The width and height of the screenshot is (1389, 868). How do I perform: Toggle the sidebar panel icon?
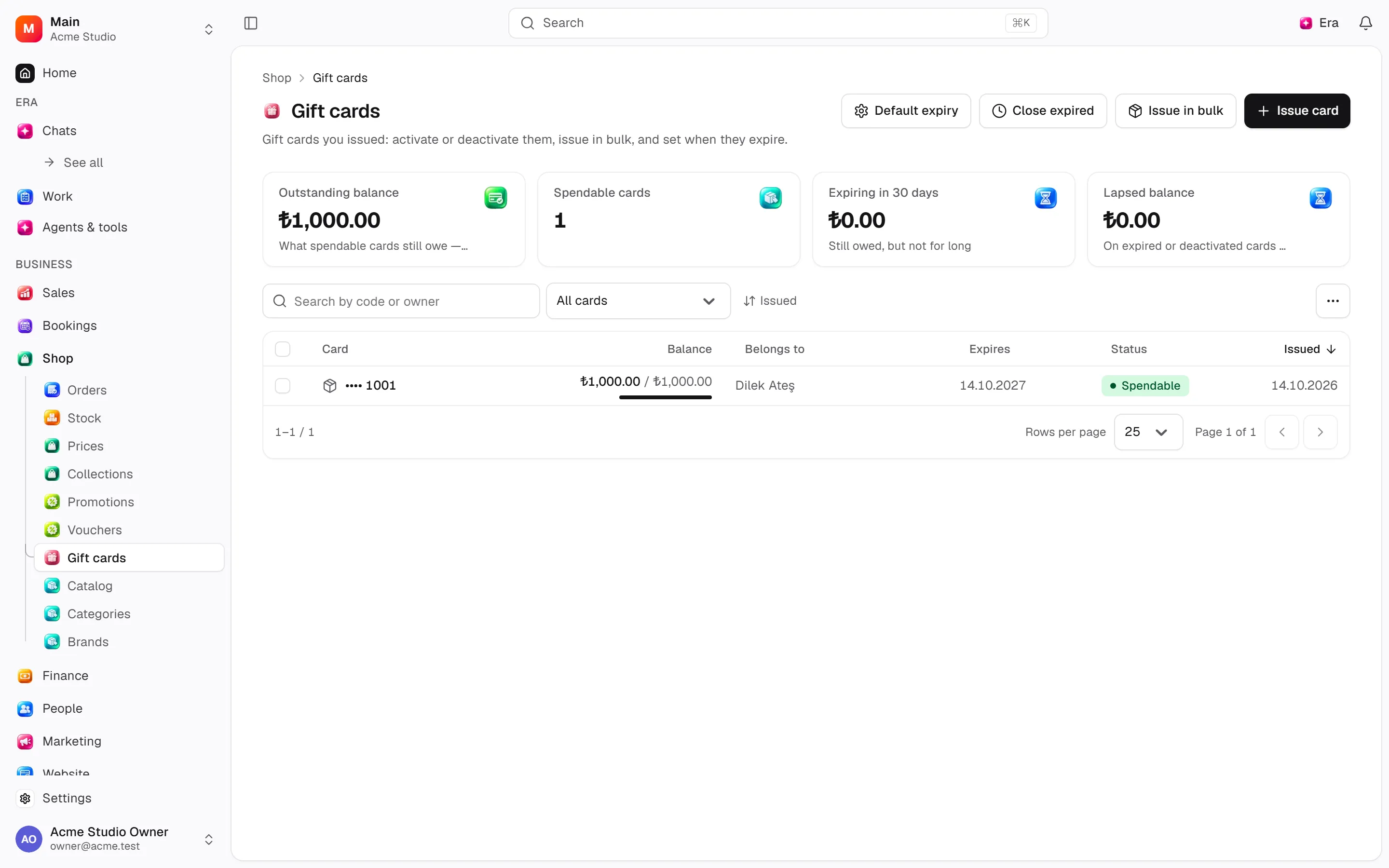[x=251, y=23]
